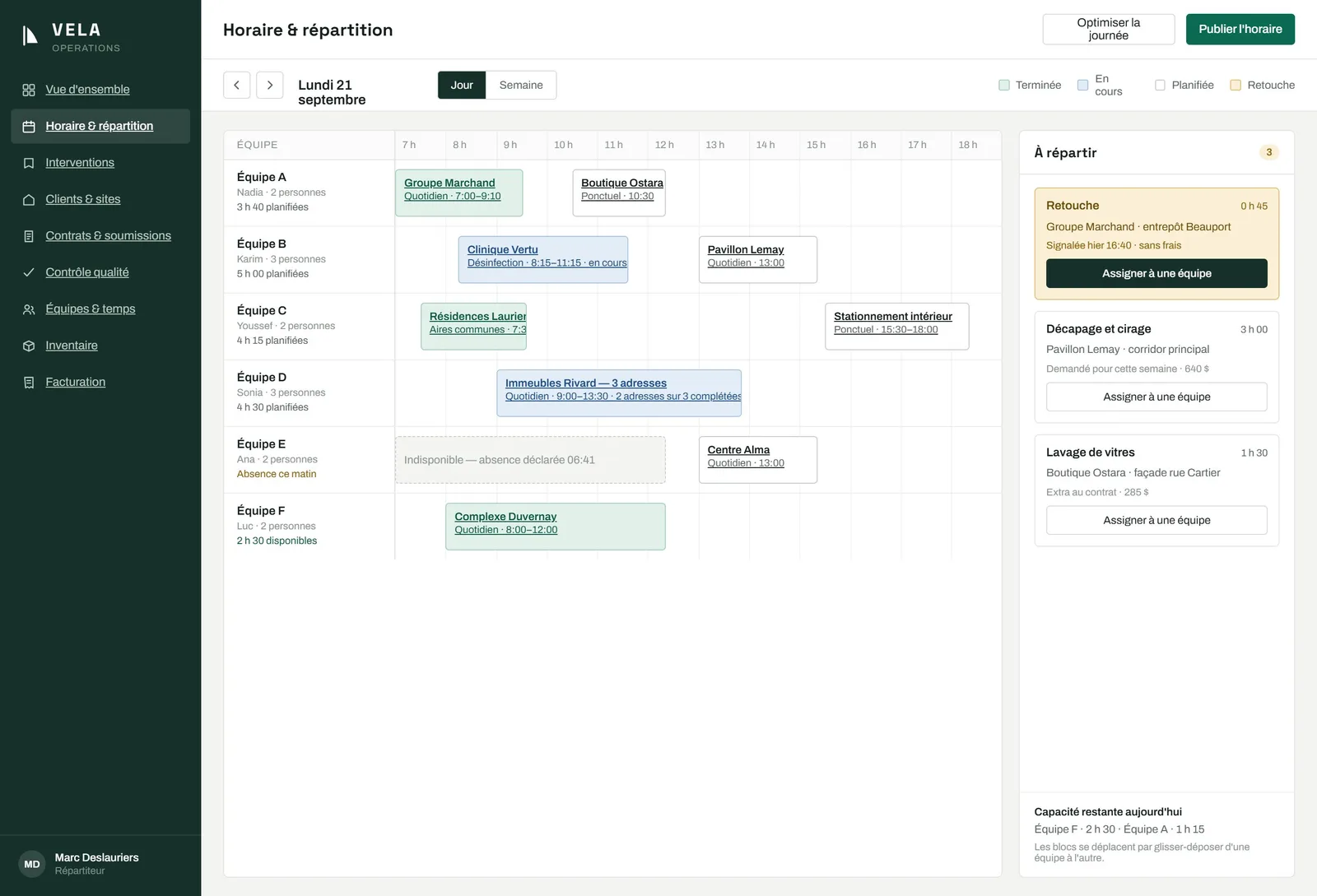Click the Clients & sites house icon
The image size is (1317, 896).
29,199
